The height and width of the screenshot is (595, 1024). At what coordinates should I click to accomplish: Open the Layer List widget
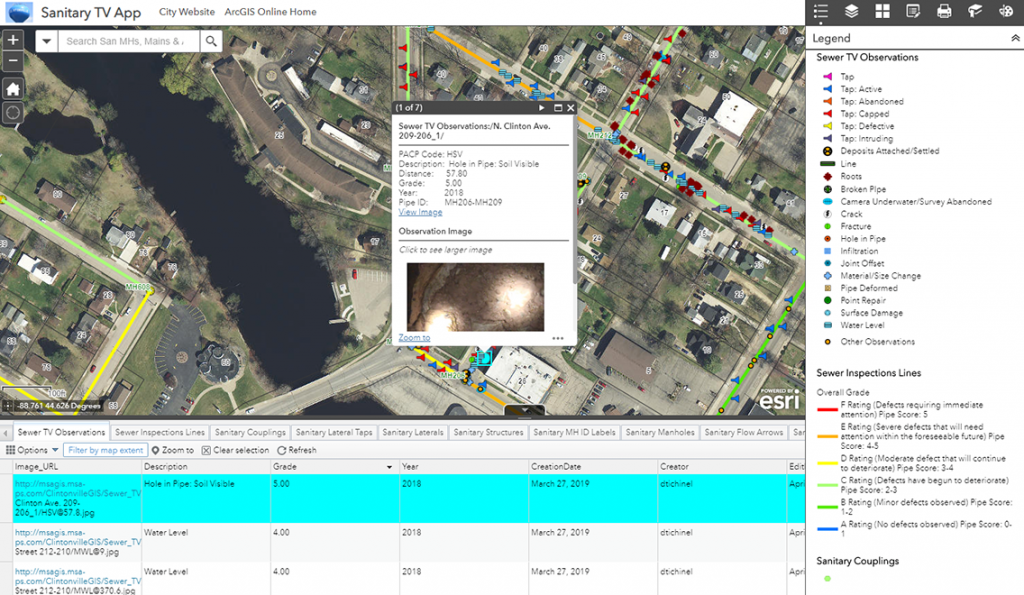(x=850, y=12)
